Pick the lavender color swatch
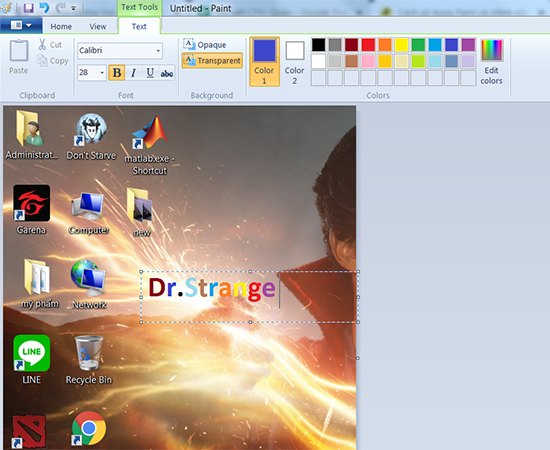The image size is (550, 450). 468,61
